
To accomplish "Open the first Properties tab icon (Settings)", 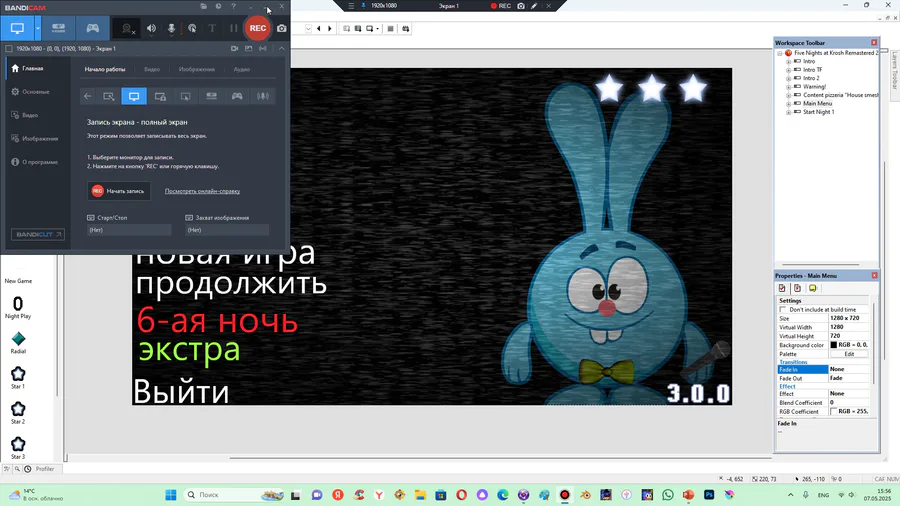I will 782,288.
